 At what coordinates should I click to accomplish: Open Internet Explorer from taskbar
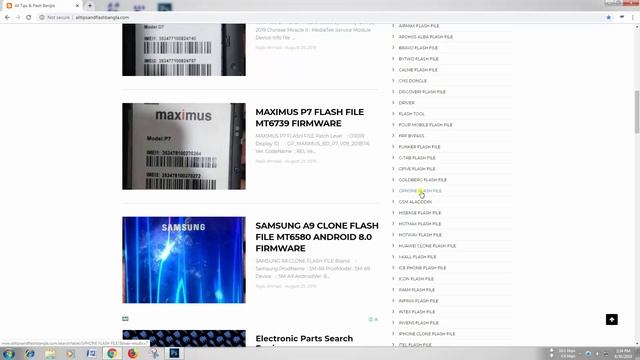pos(29,353)
